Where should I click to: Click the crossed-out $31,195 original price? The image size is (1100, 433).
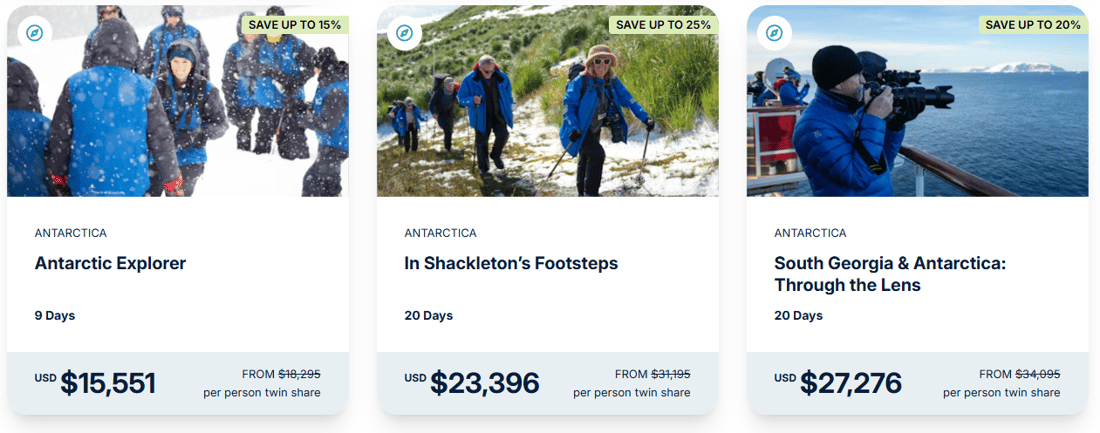(x=670, y=374)
